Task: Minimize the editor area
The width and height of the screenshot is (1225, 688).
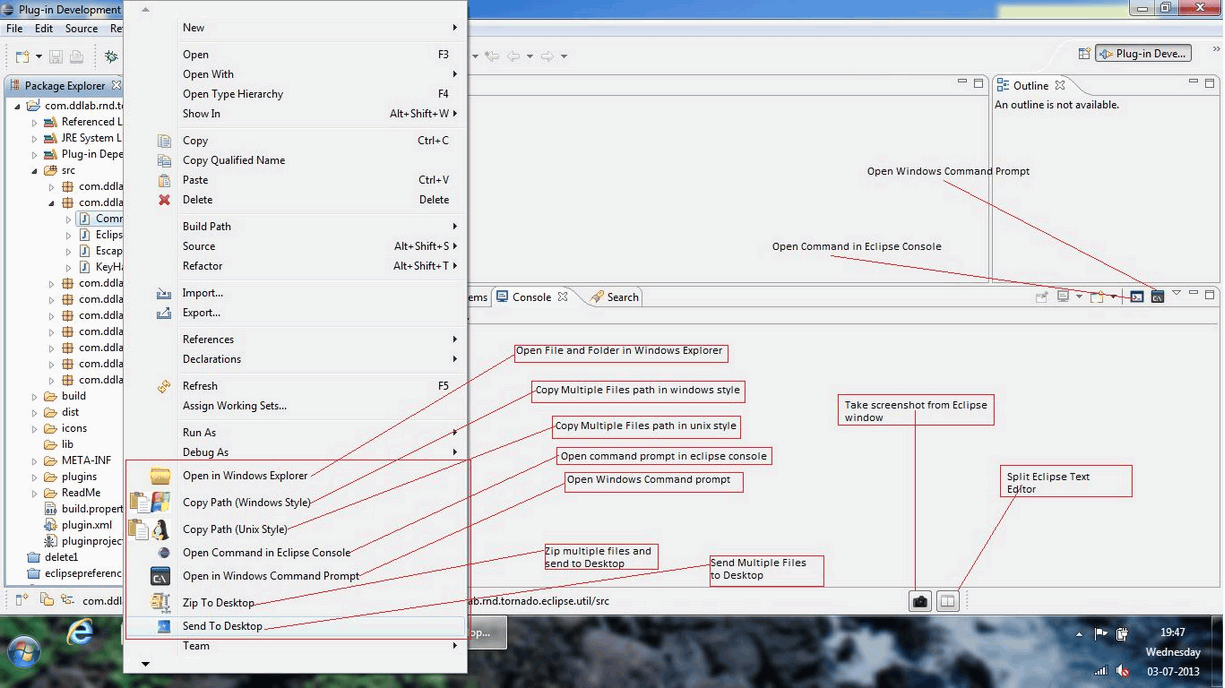Action: tap(962, 83)
